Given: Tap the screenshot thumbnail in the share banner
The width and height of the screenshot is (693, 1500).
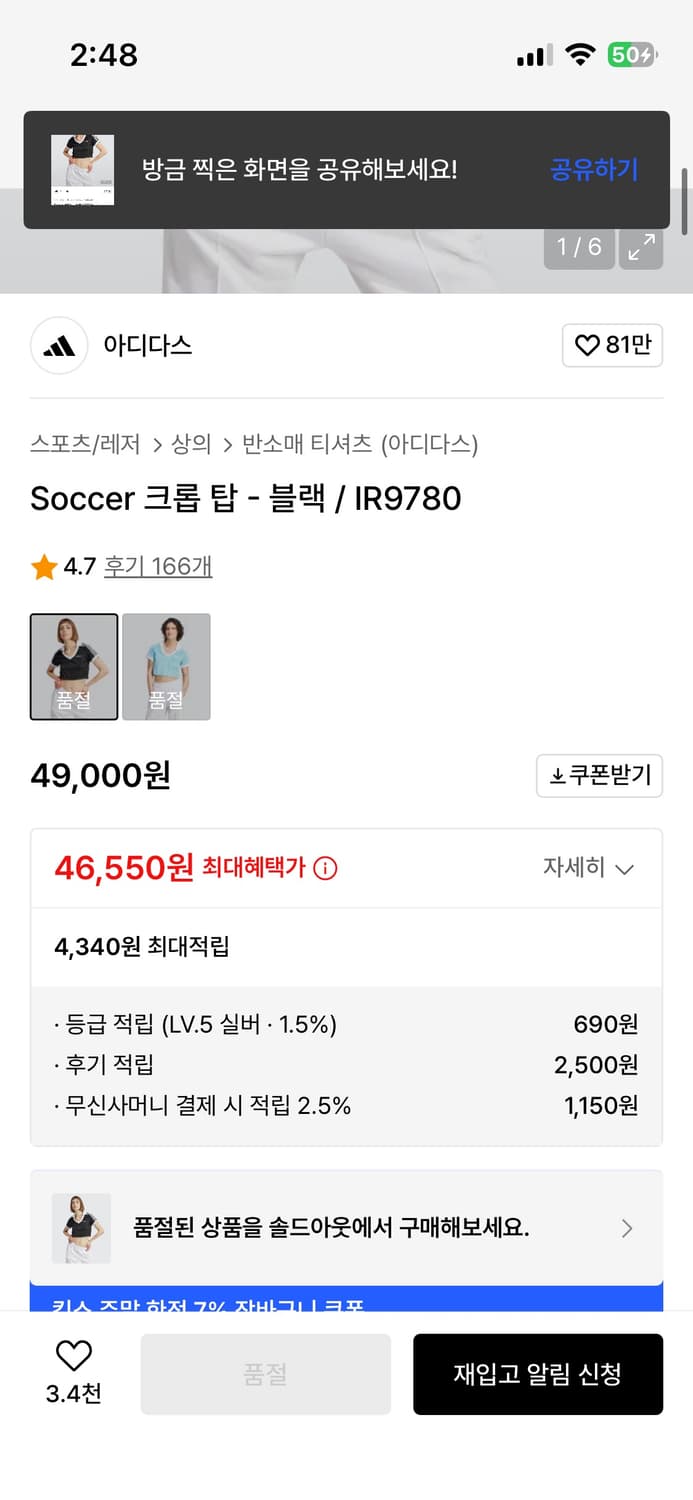Looking at the screenshot, I should click(84, 169).
